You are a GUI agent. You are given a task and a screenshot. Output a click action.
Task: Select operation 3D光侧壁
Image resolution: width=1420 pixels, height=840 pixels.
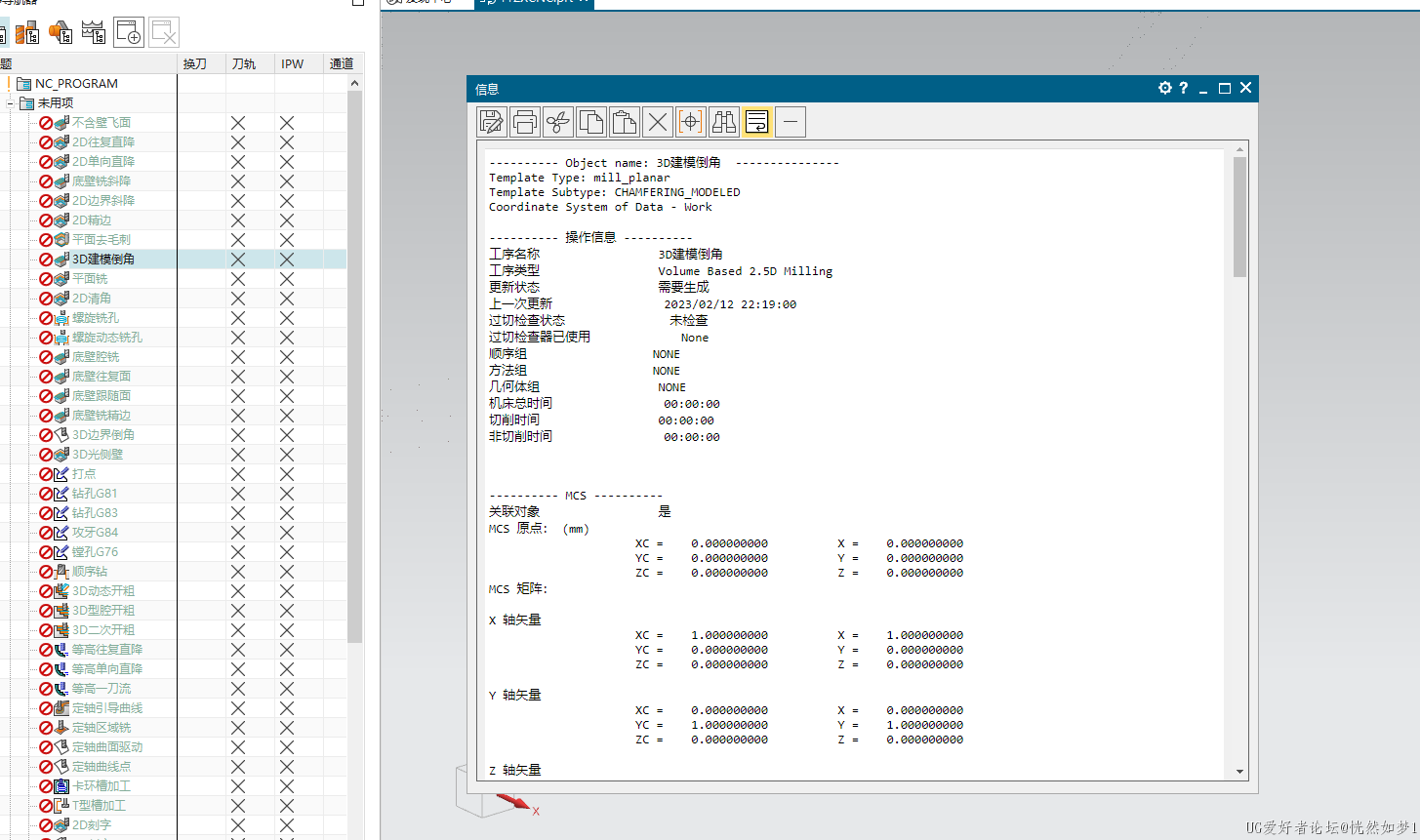(x=98, y=455)
